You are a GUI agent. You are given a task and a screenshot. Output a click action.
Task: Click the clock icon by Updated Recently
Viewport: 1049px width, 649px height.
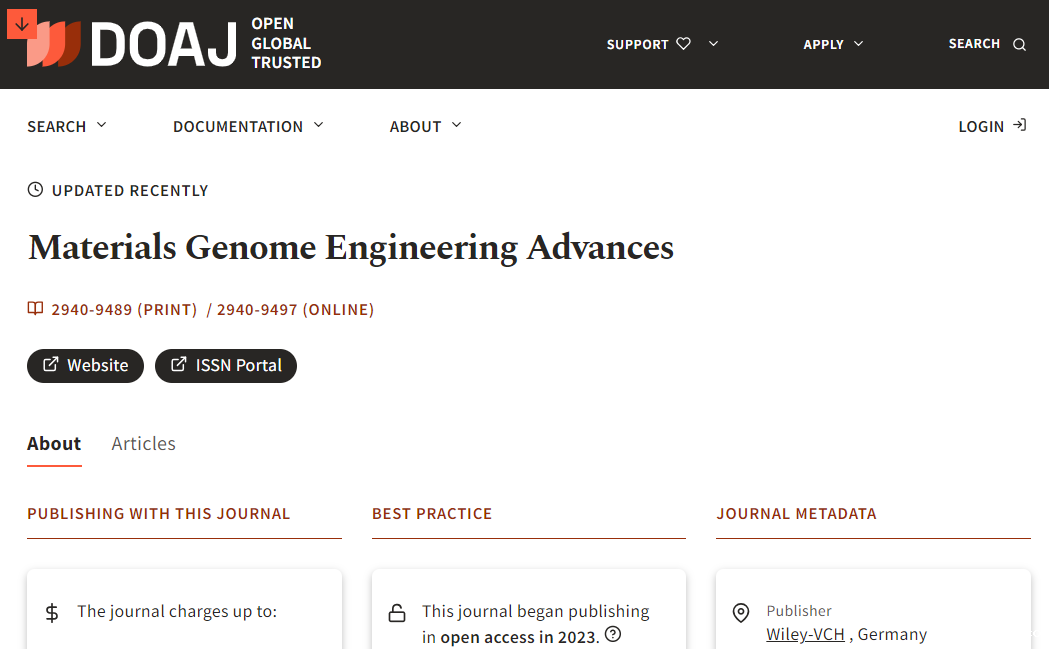tap(36, 190)
